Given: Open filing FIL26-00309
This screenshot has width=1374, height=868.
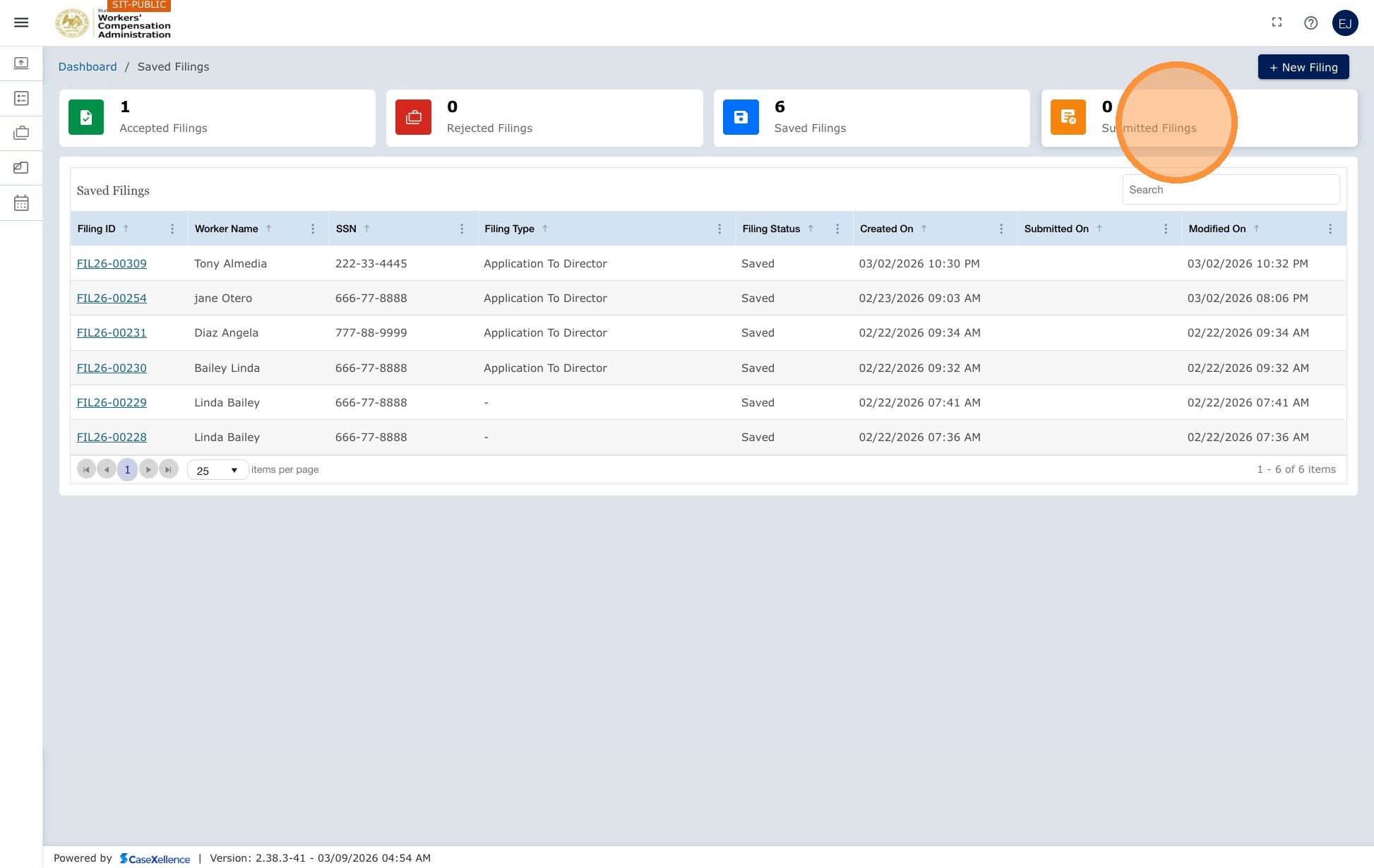Looking at the screenshot, I should pyautogui.click(x=112, y=263).
